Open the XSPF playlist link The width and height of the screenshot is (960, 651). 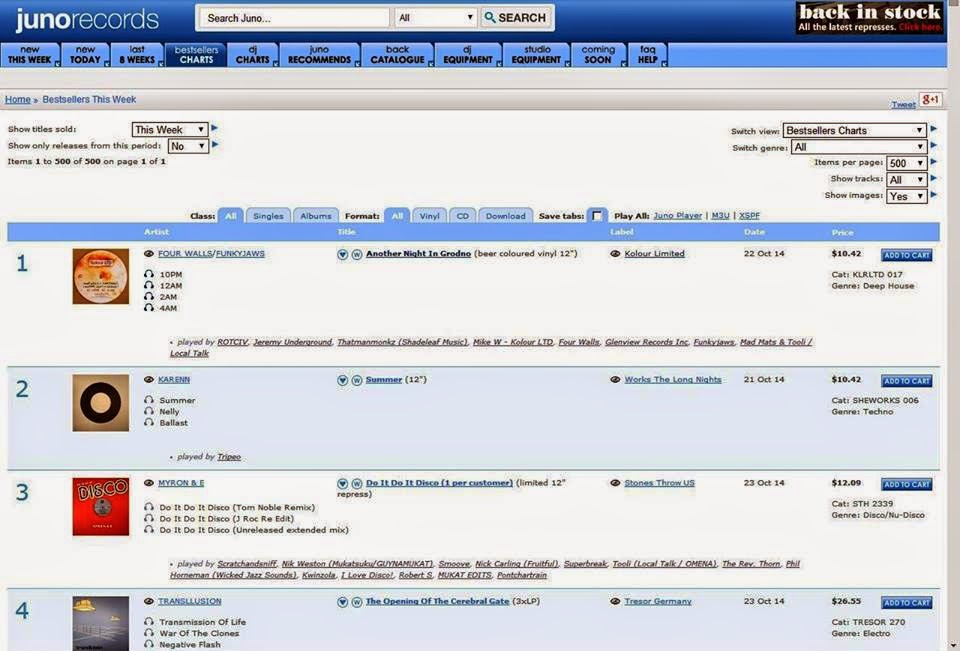(749, 216)
